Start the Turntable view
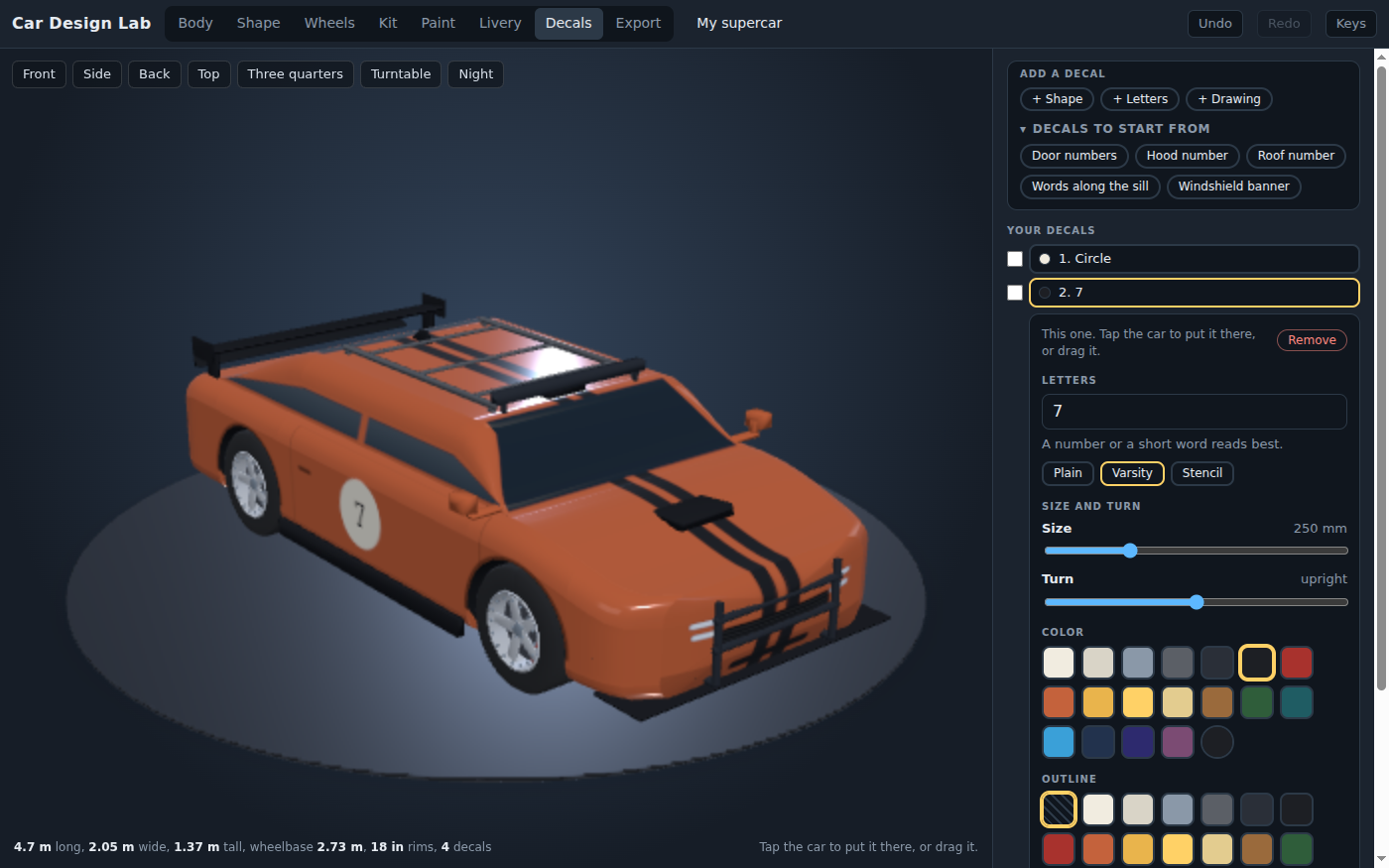This screenshot has width=1389, height=868. 401,74
